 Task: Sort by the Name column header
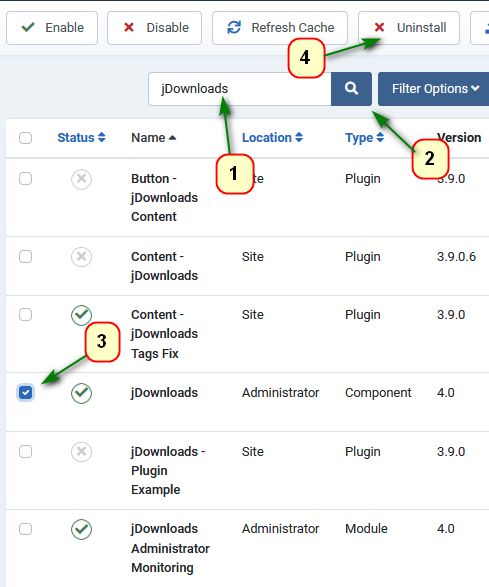click(154, 137)
